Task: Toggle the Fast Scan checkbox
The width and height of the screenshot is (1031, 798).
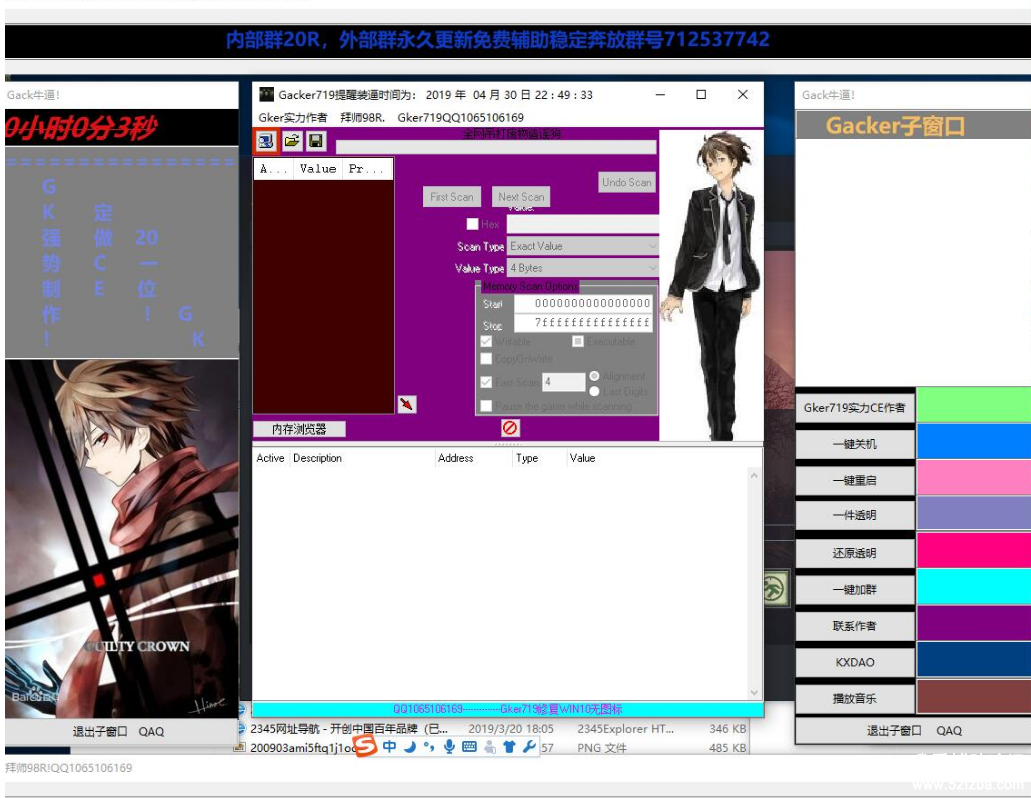Action: [x=487, y=382]
